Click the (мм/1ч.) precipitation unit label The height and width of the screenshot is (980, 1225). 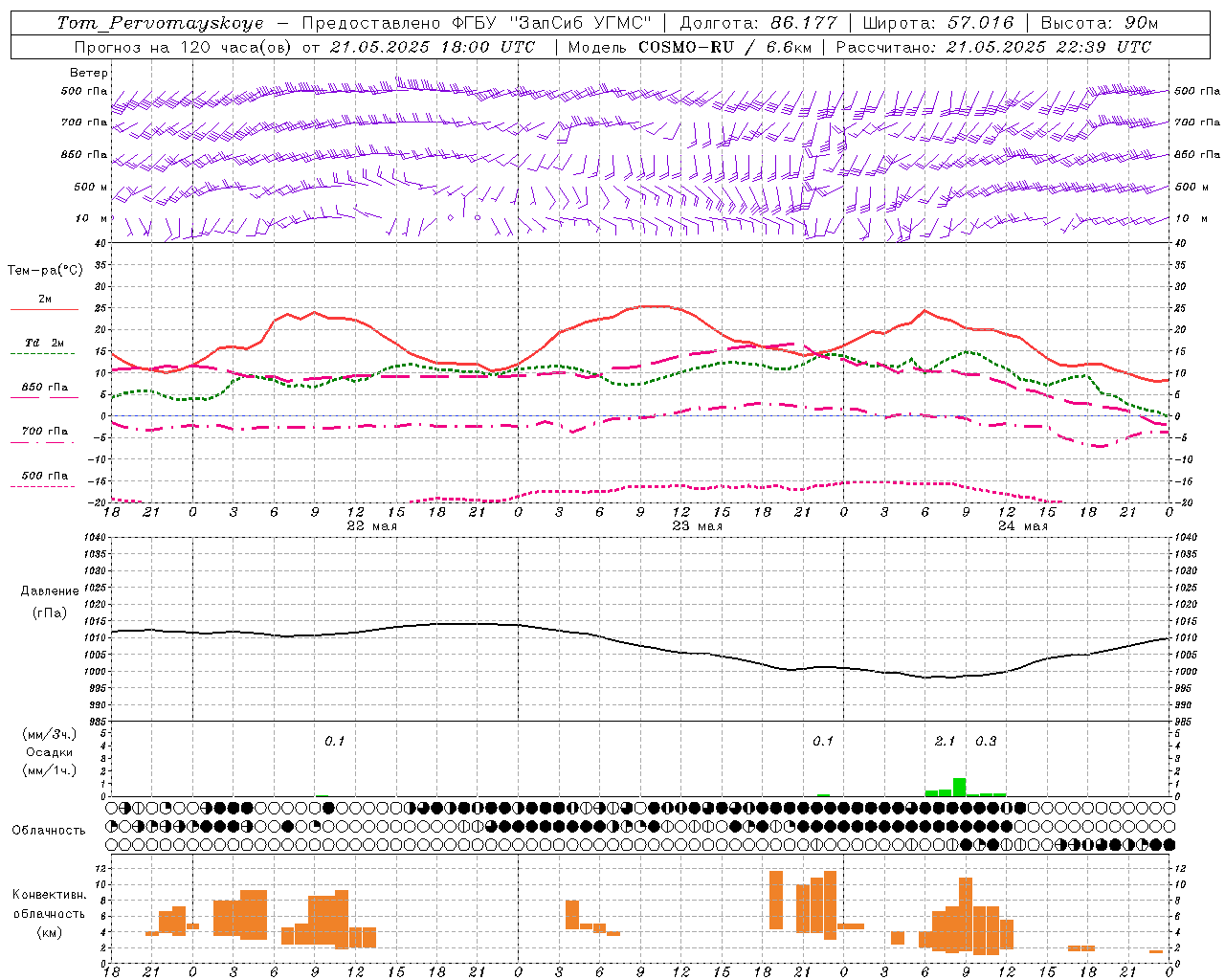(x=50, y=770)
